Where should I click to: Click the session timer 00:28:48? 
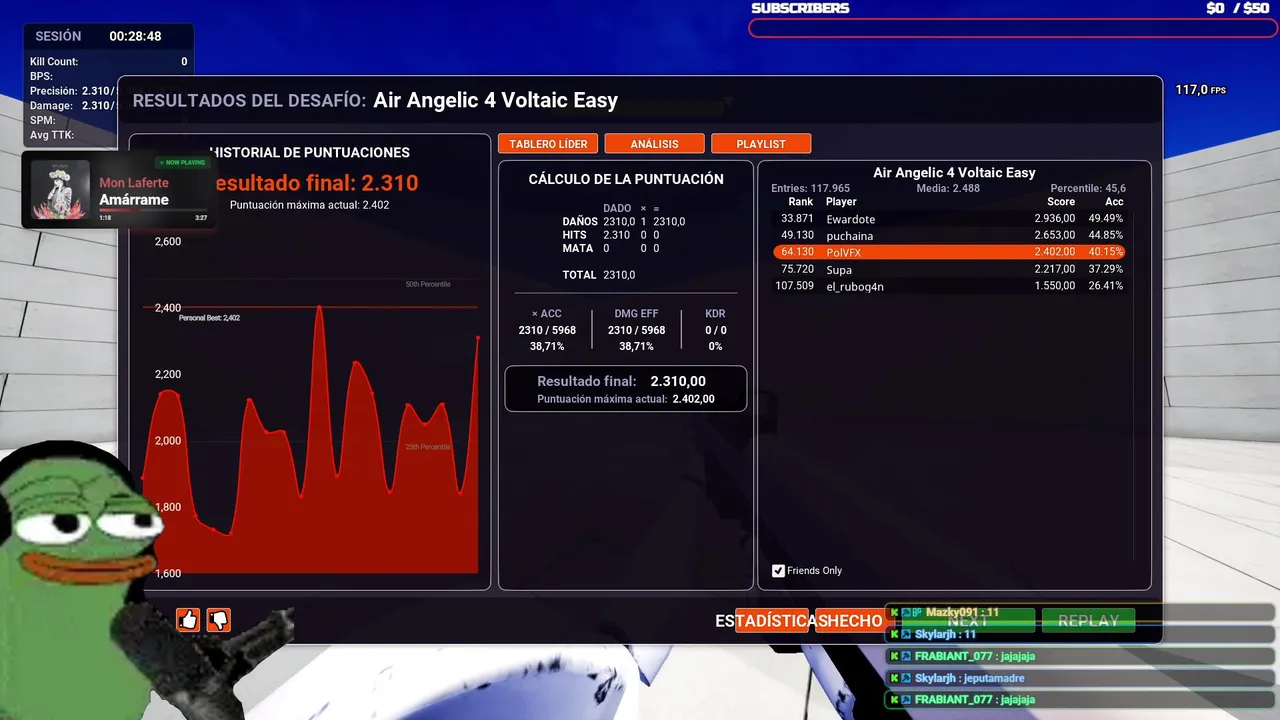tap(135, 36)
